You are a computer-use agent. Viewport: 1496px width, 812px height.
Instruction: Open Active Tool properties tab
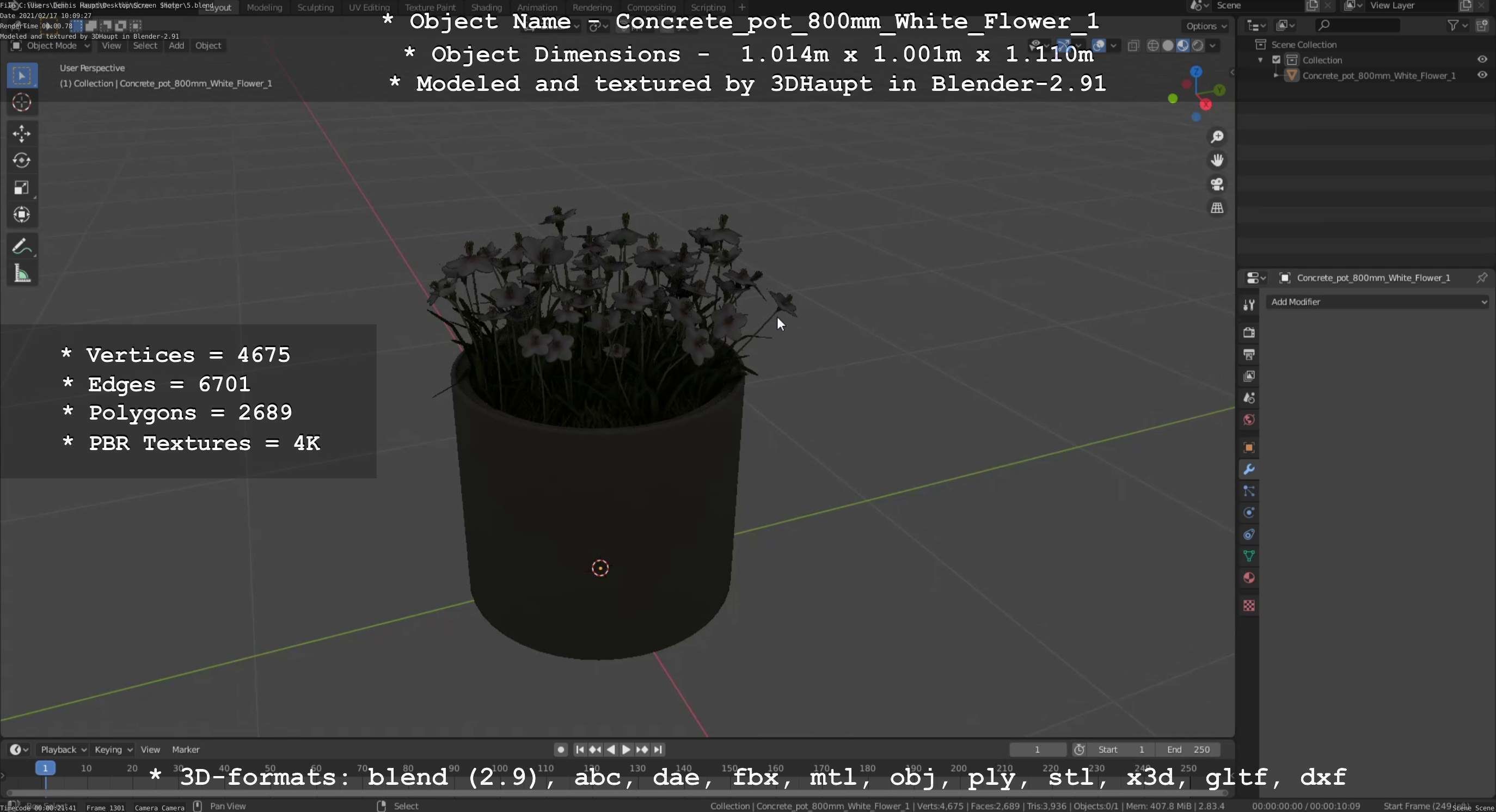point(1249,305)
